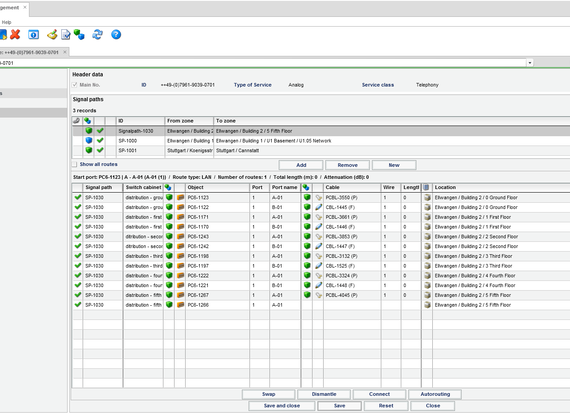Click the Autorouting button
Screen dimensions: 570x414
click(x=435, y=394)
